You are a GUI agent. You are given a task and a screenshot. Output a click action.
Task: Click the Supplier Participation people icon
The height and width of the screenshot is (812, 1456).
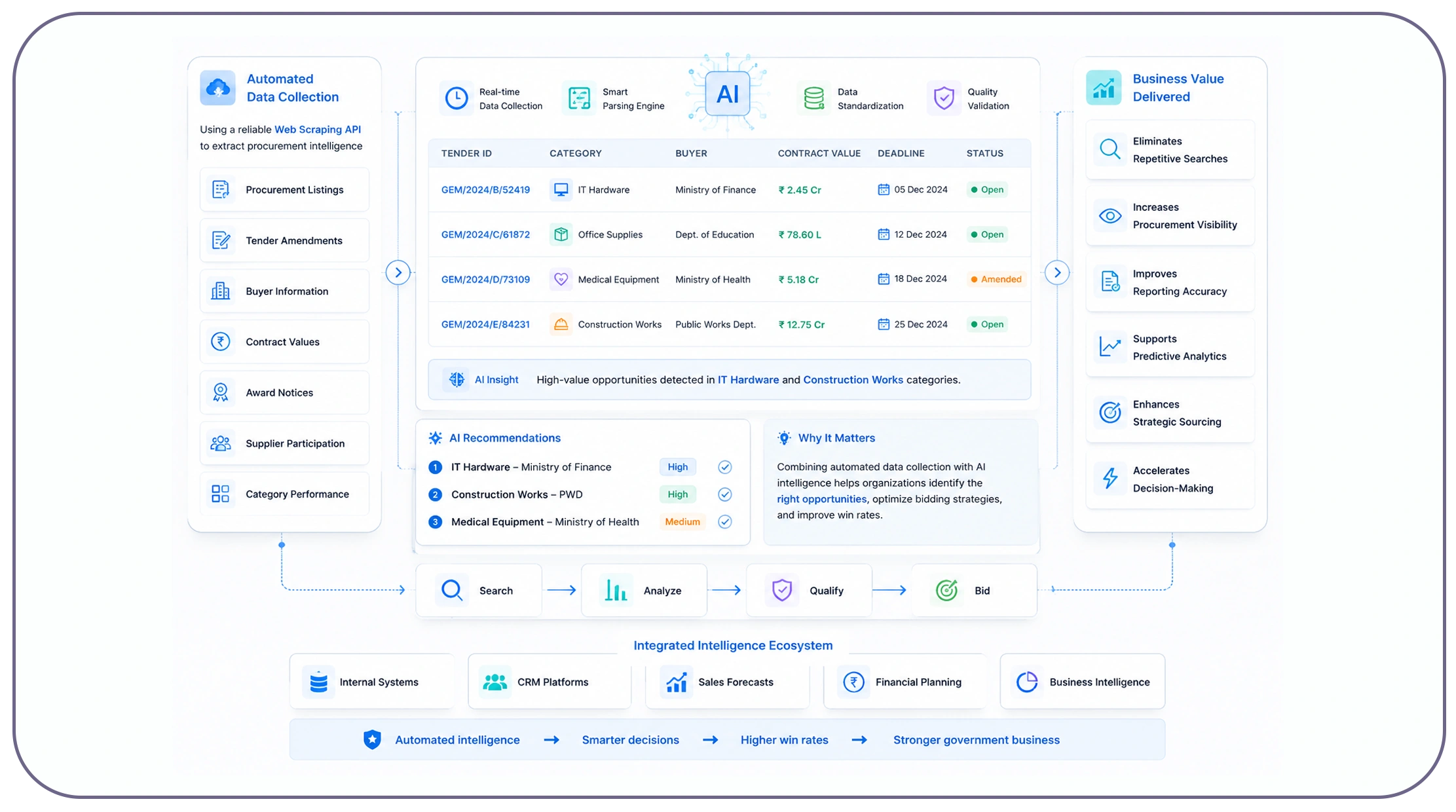coord(221,443)
